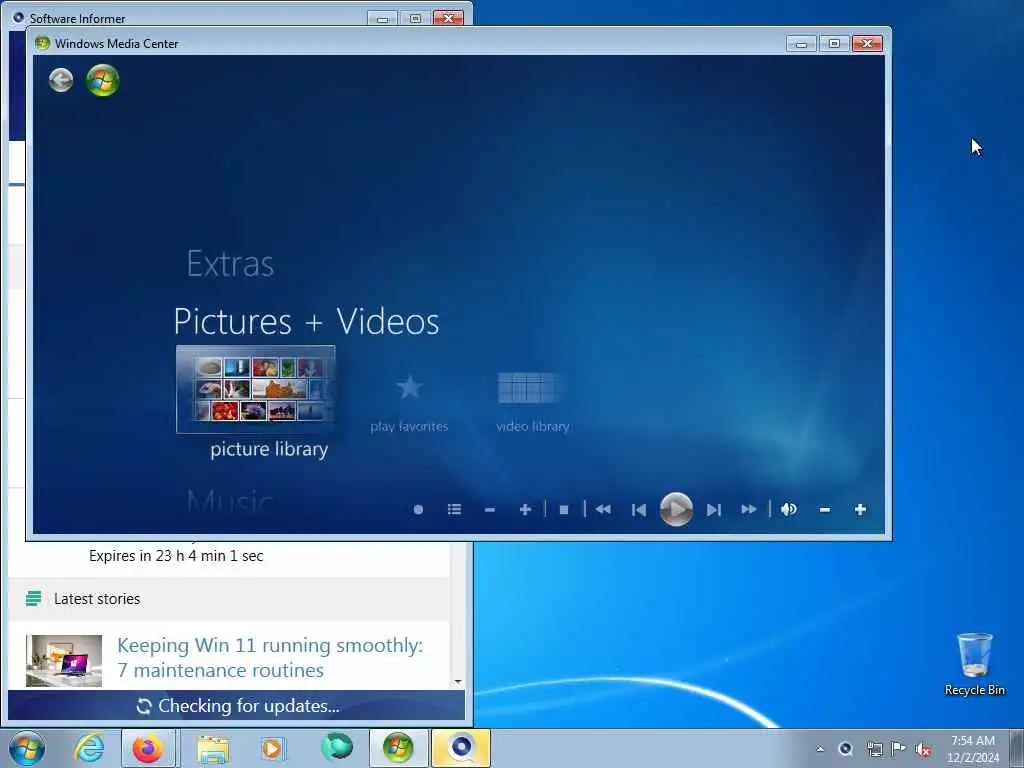The image size is (1024, 768).
Task: Select play favorites star
Action: point(409,387)
